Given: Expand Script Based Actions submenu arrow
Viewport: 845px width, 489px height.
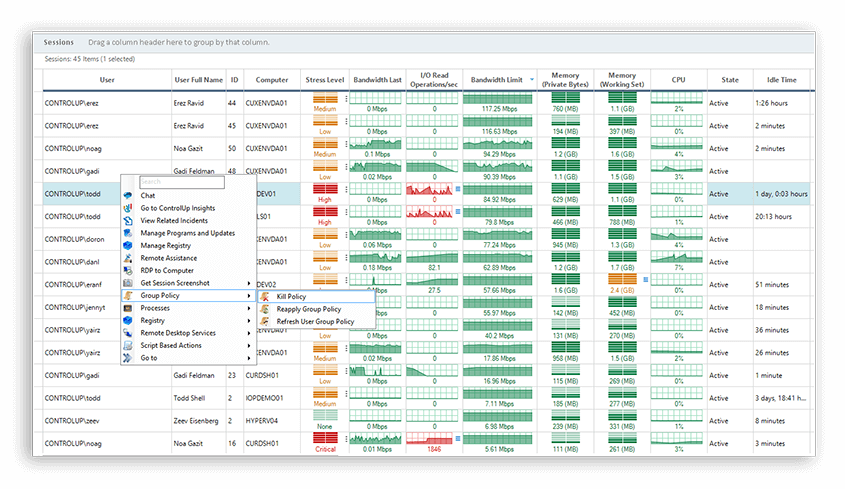Looking at the screenshot, I should [x=249, y=346].
